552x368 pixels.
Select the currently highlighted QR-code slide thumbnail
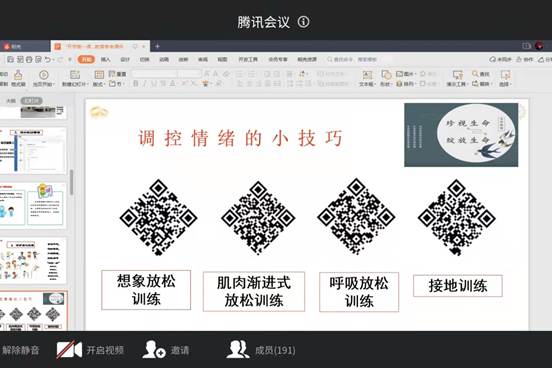point(34,311)
